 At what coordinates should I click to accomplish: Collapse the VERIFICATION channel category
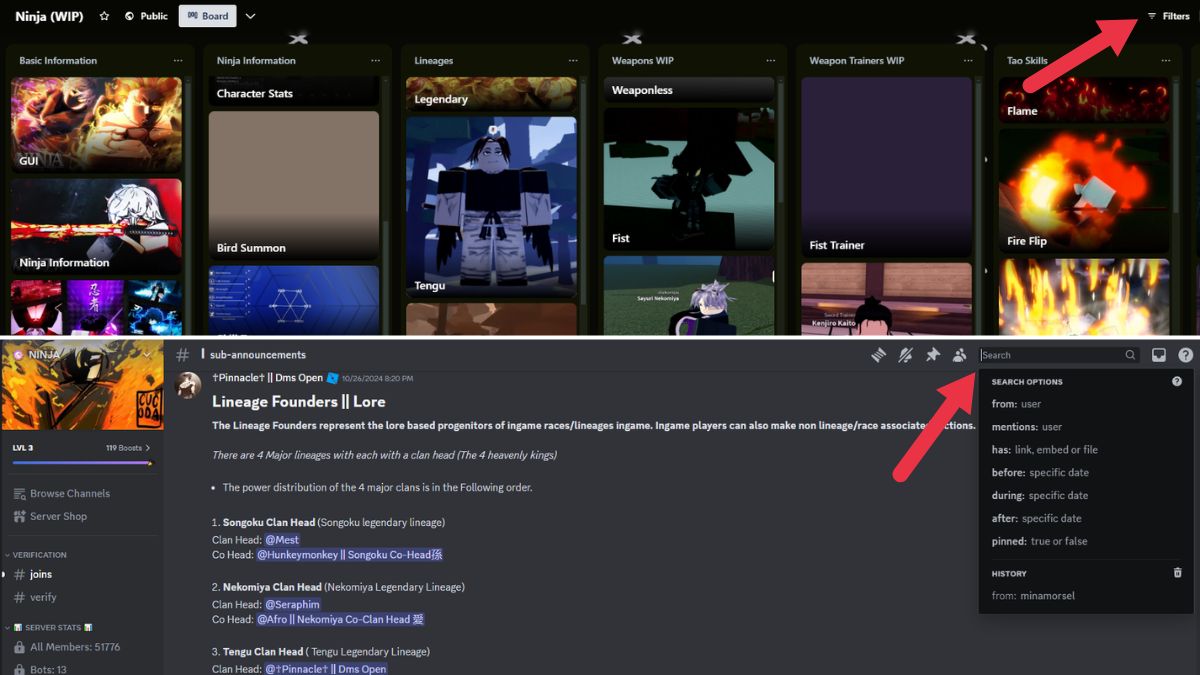pos(40,555)
